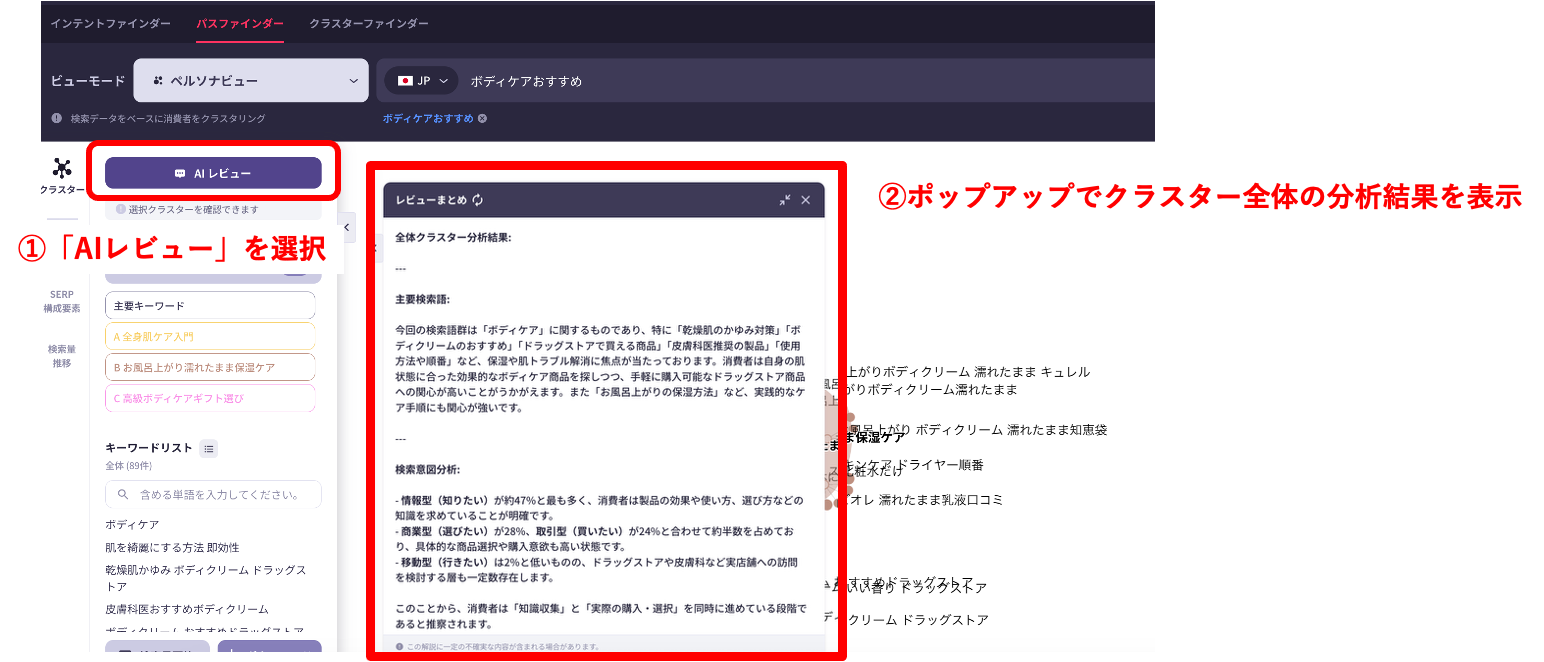Open the クラスター sidebar icon

(x=62, y=176)
